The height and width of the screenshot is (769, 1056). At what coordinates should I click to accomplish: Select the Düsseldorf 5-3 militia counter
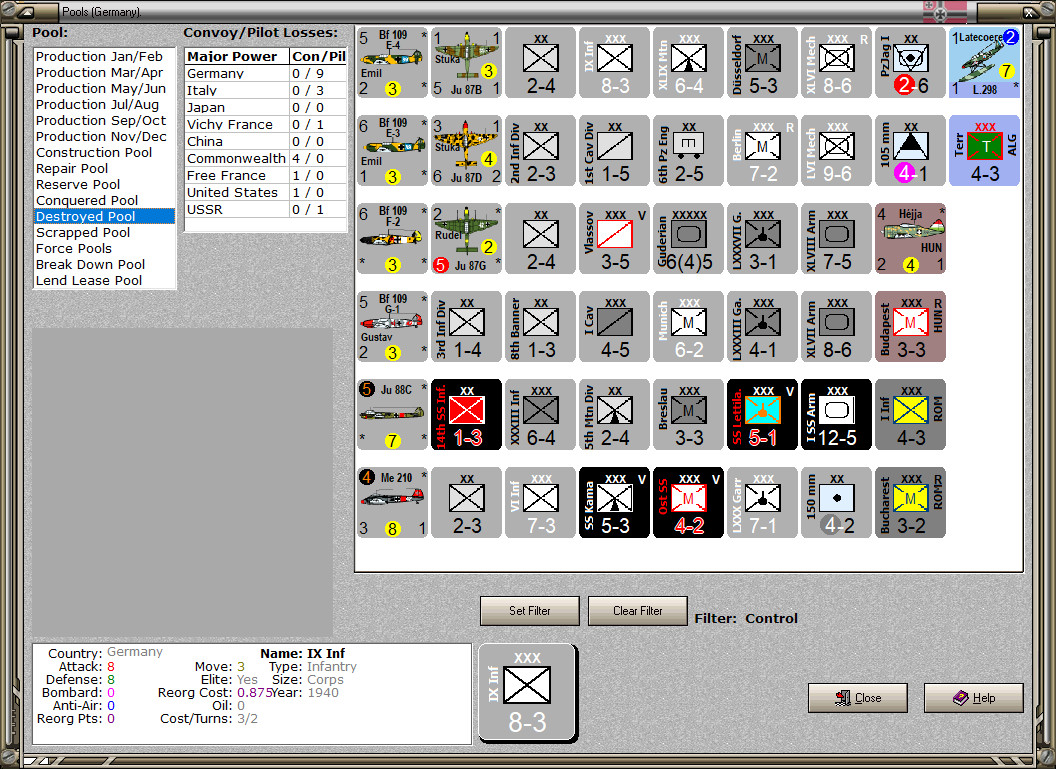click(x=762, y=63)
